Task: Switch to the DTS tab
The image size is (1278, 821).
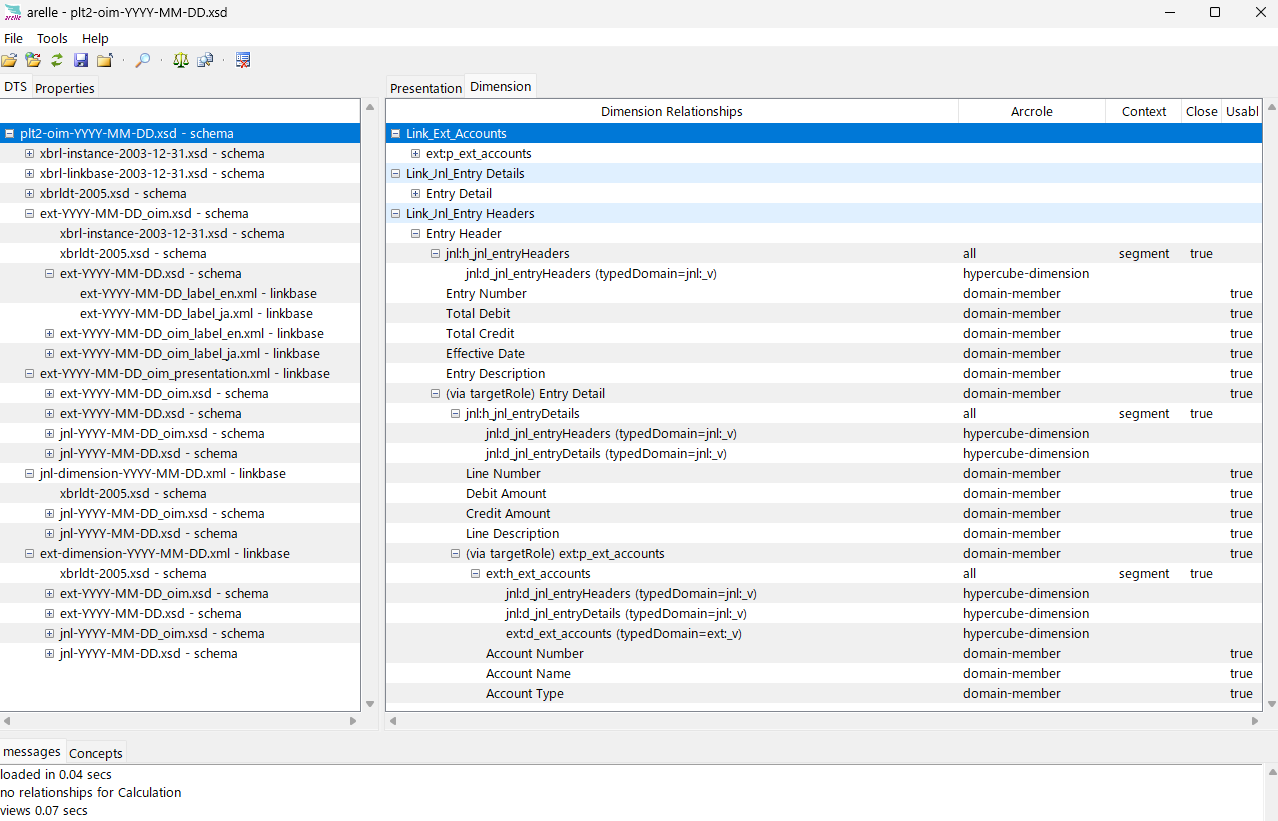Action: (15, 87)
